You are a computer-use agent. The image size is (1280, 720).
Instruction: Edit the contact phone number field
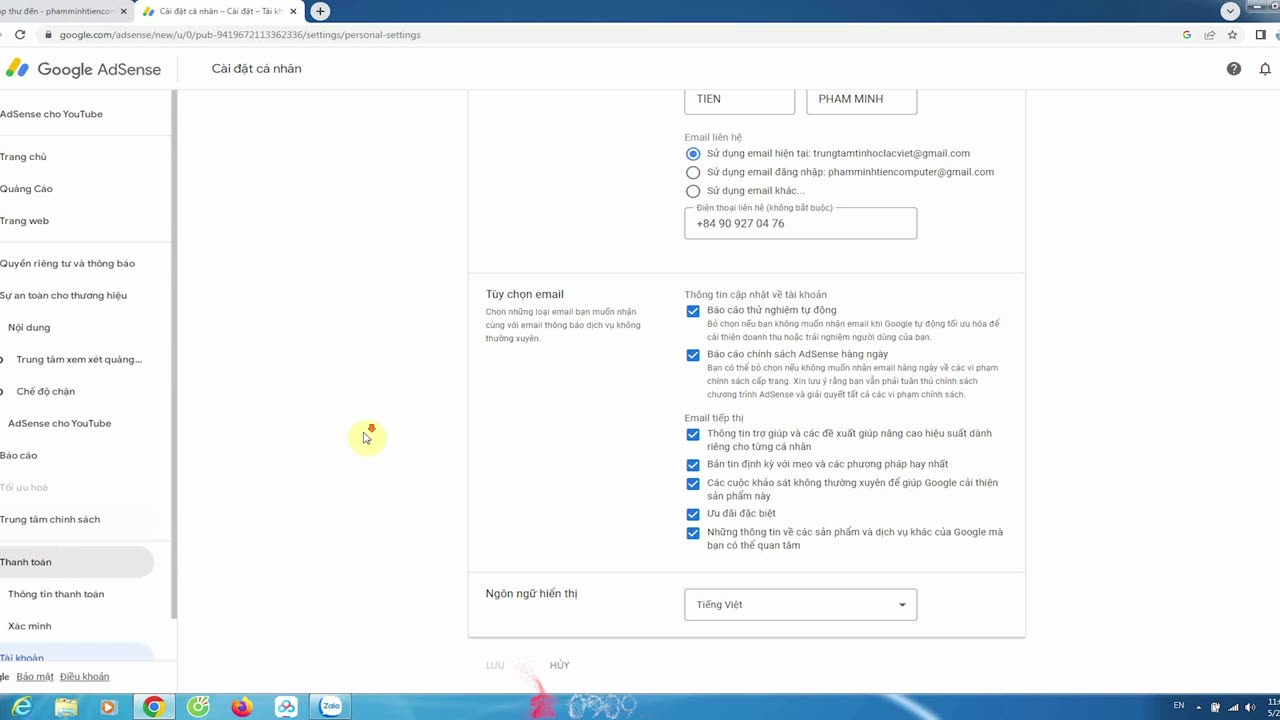coord(800,223)
